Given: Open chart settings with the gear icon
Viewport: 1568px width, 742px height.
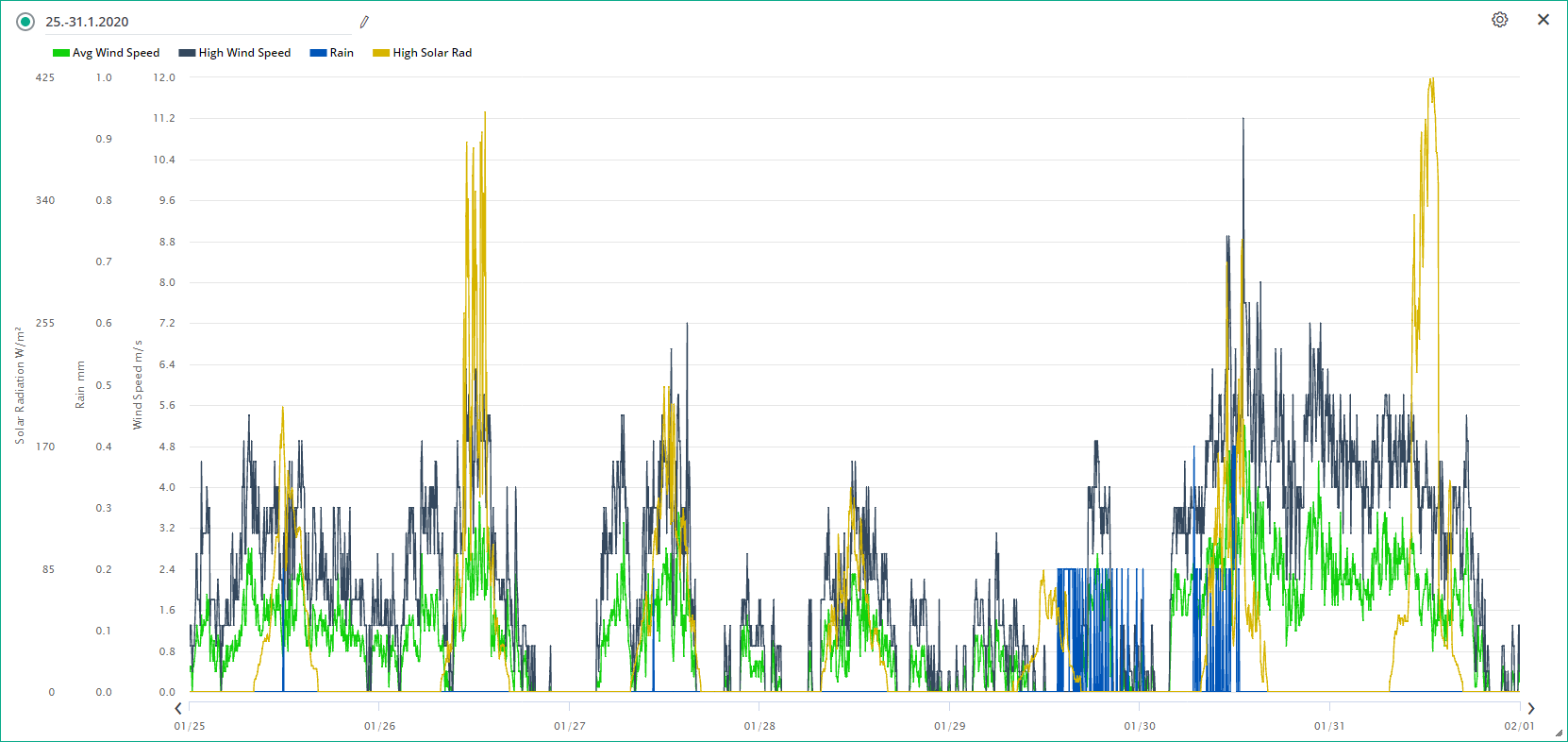Looking at the screenshot, I should coord(1499,20).
